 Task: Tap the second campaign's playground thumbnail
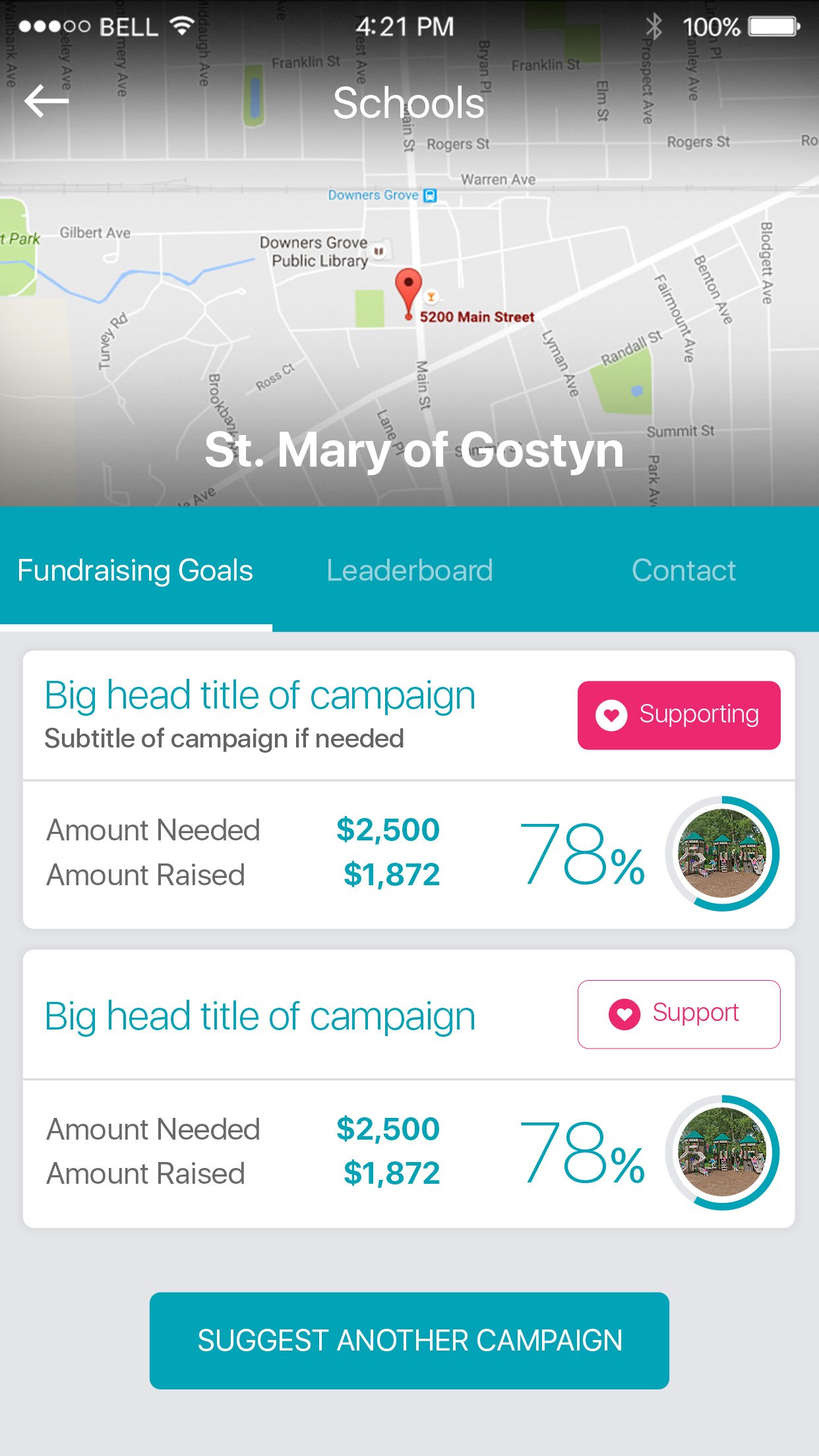723,1152
